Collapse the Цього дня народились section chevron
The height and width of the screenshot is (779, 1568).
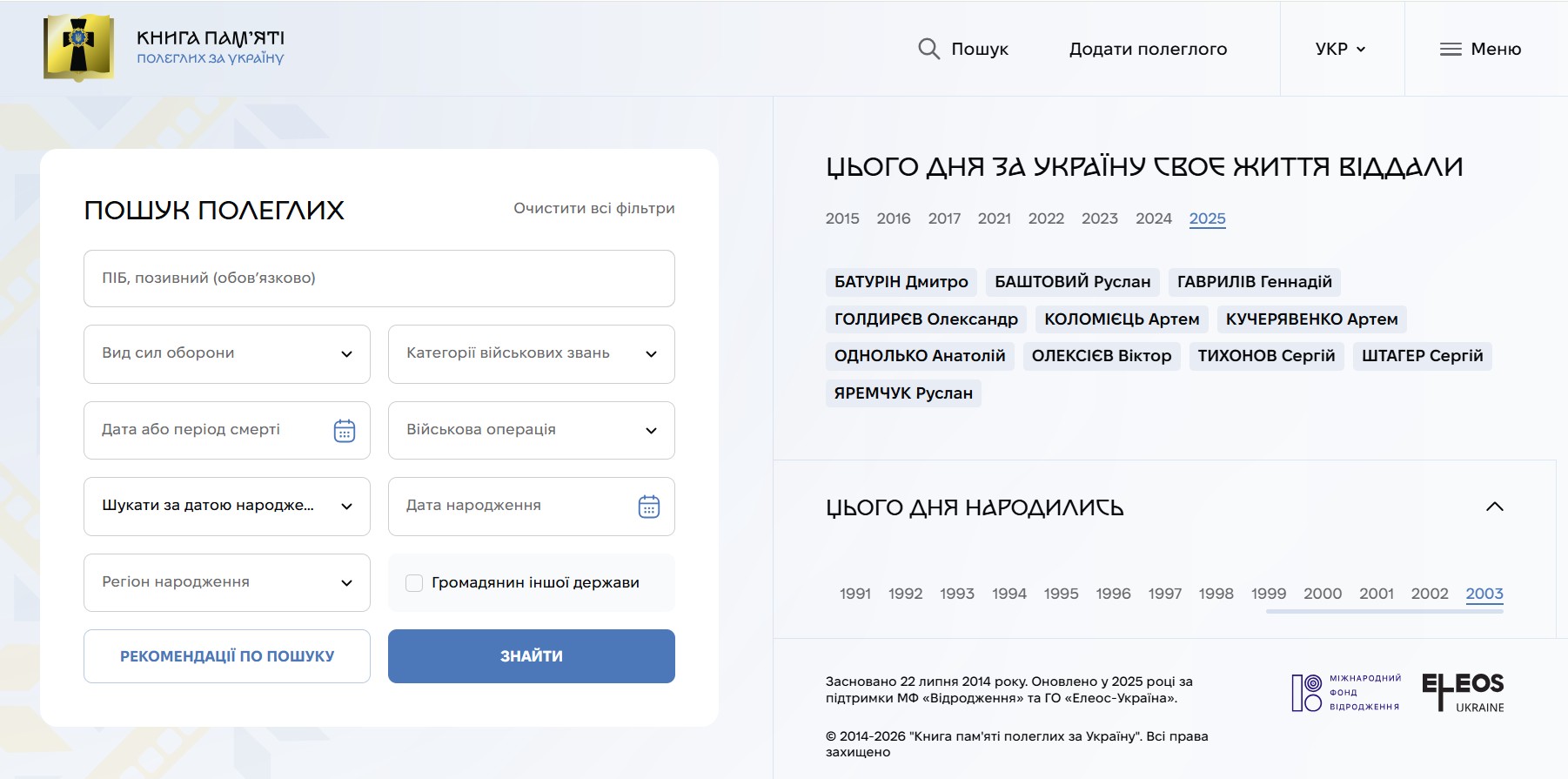pyautogui.click(x=1495, y=507)
